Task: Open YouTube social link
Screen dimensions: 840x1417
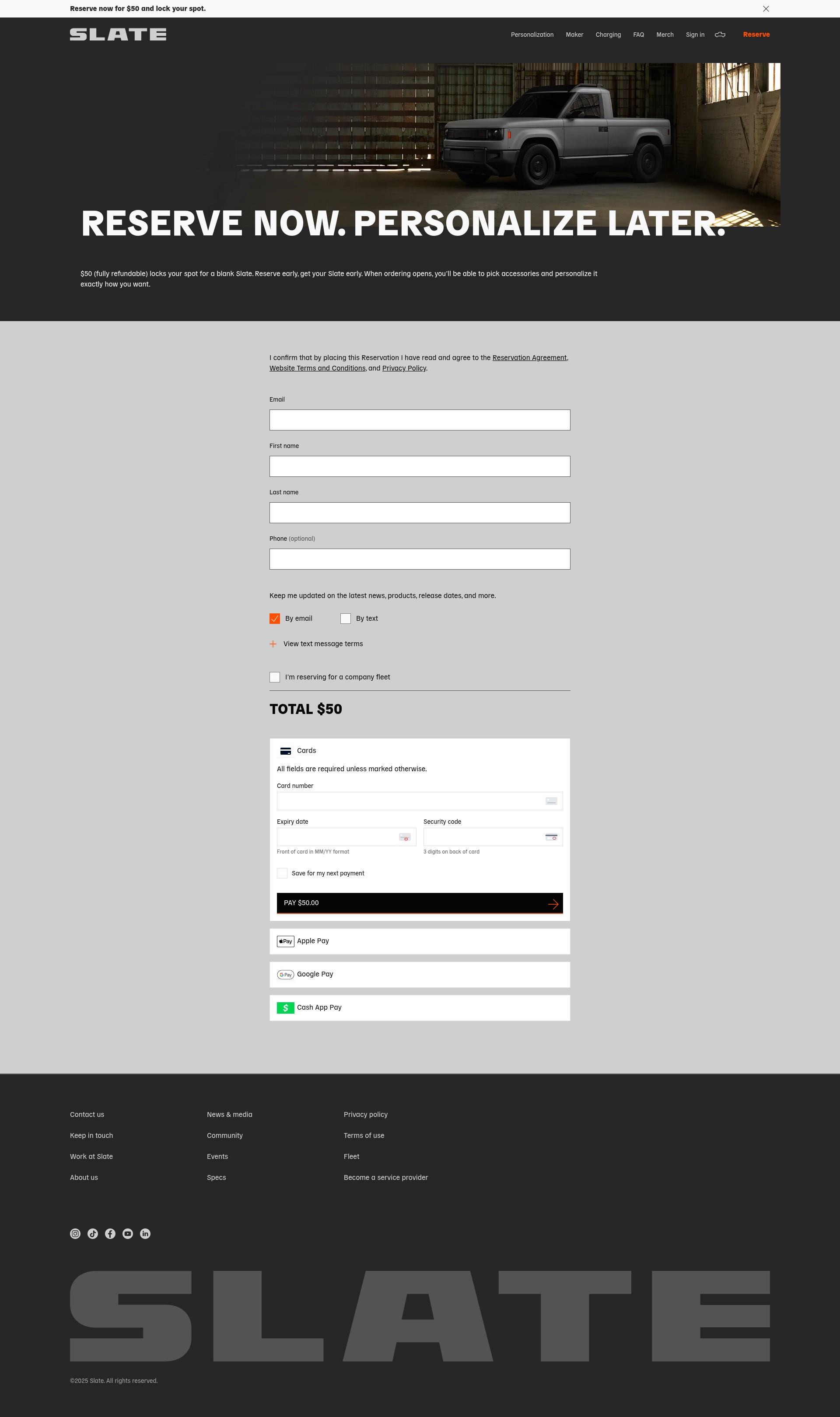Action: (128, 1234)
